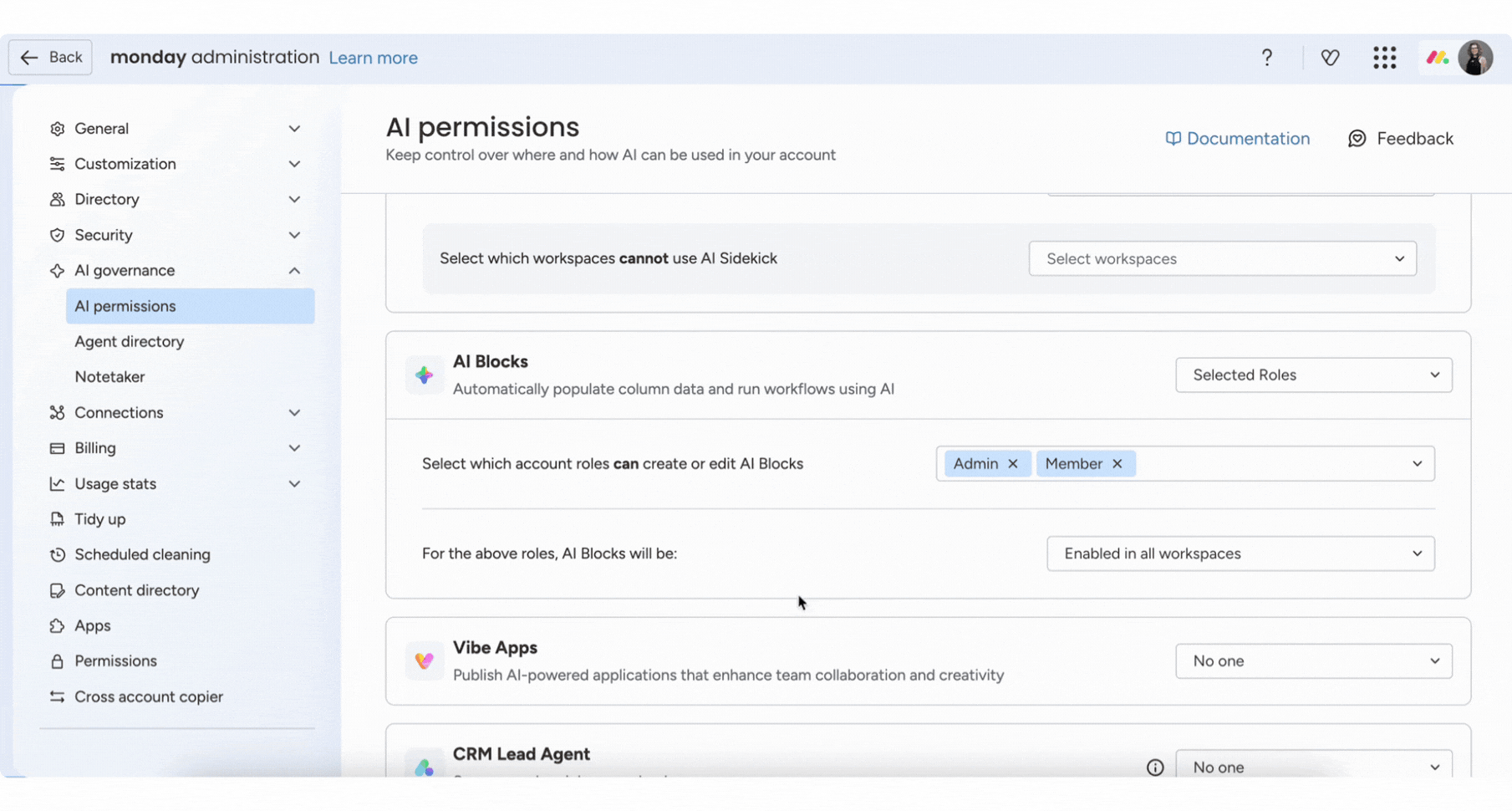The image size is (1512, 811).
Task: Expand the Security section chevron
Action: pos(294,235)
